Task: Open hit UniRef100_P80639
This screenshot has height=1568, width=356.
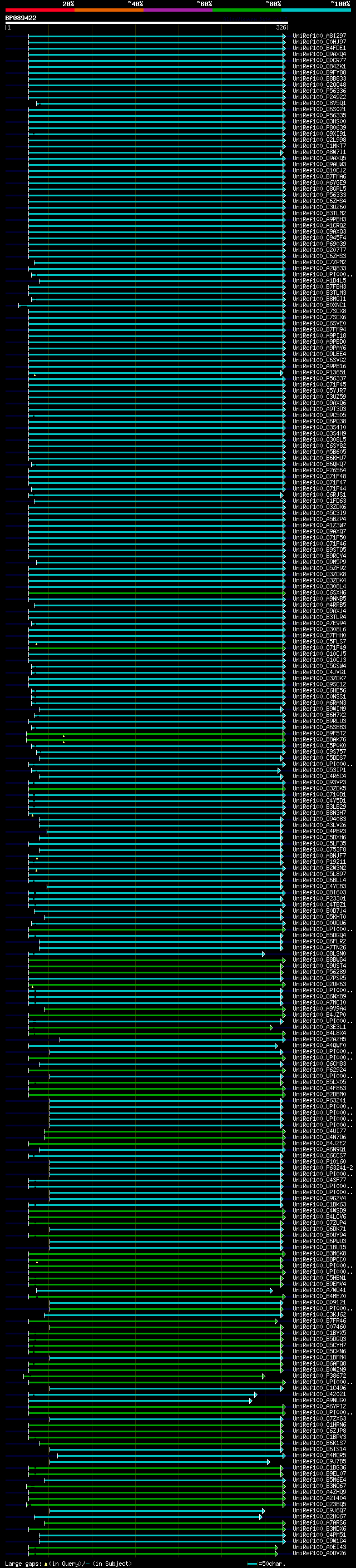Action: point(319,128)
